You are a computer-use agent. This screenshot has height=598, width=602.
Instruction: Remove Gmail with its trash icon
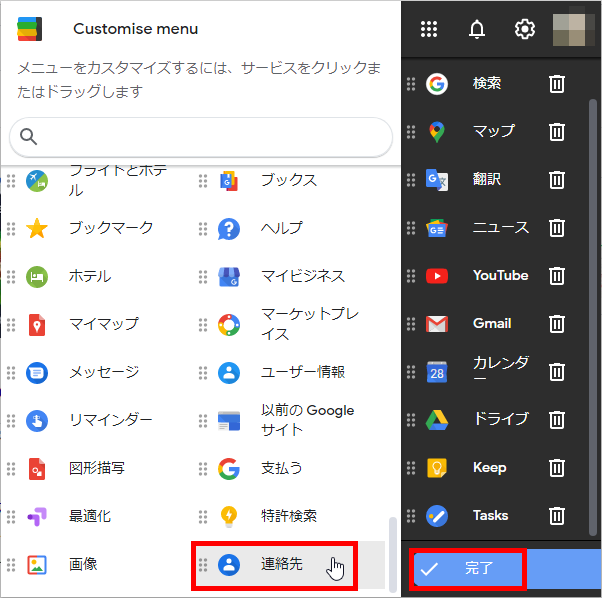(x=557, y=324)
